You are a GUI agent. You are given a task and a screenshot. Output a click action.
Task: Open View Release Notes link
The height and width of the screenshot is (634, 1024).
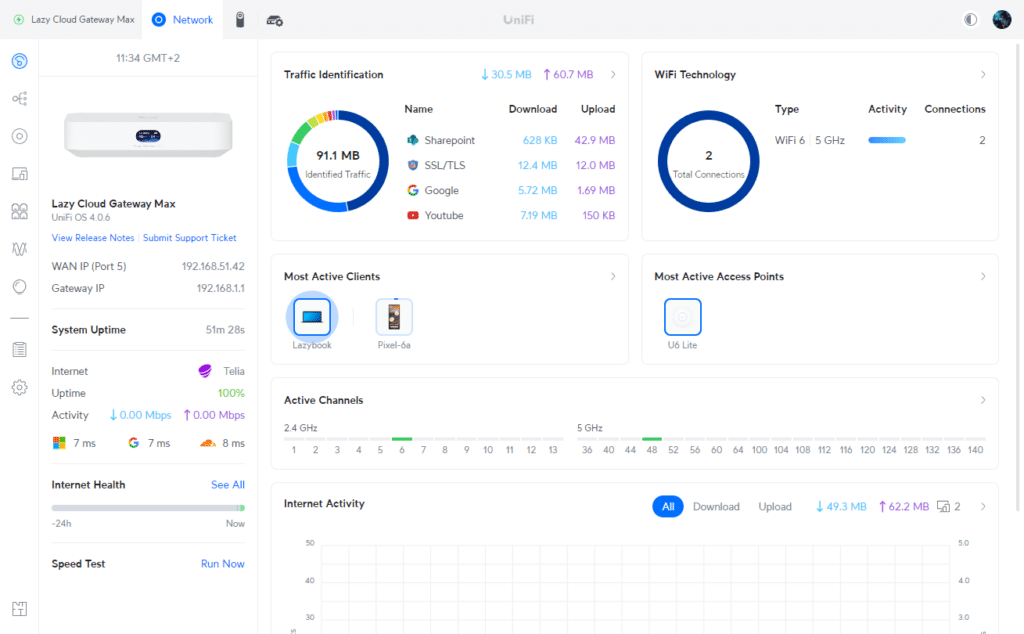(x=93, y=238)
